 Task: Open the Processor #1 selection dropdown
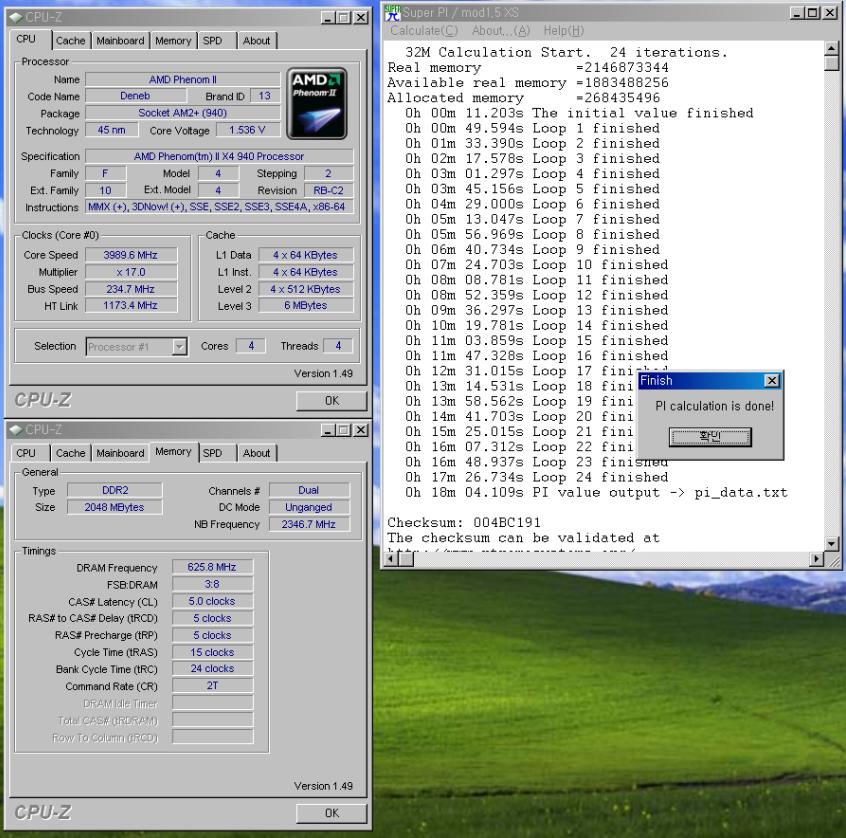click(x=180, y=346)
